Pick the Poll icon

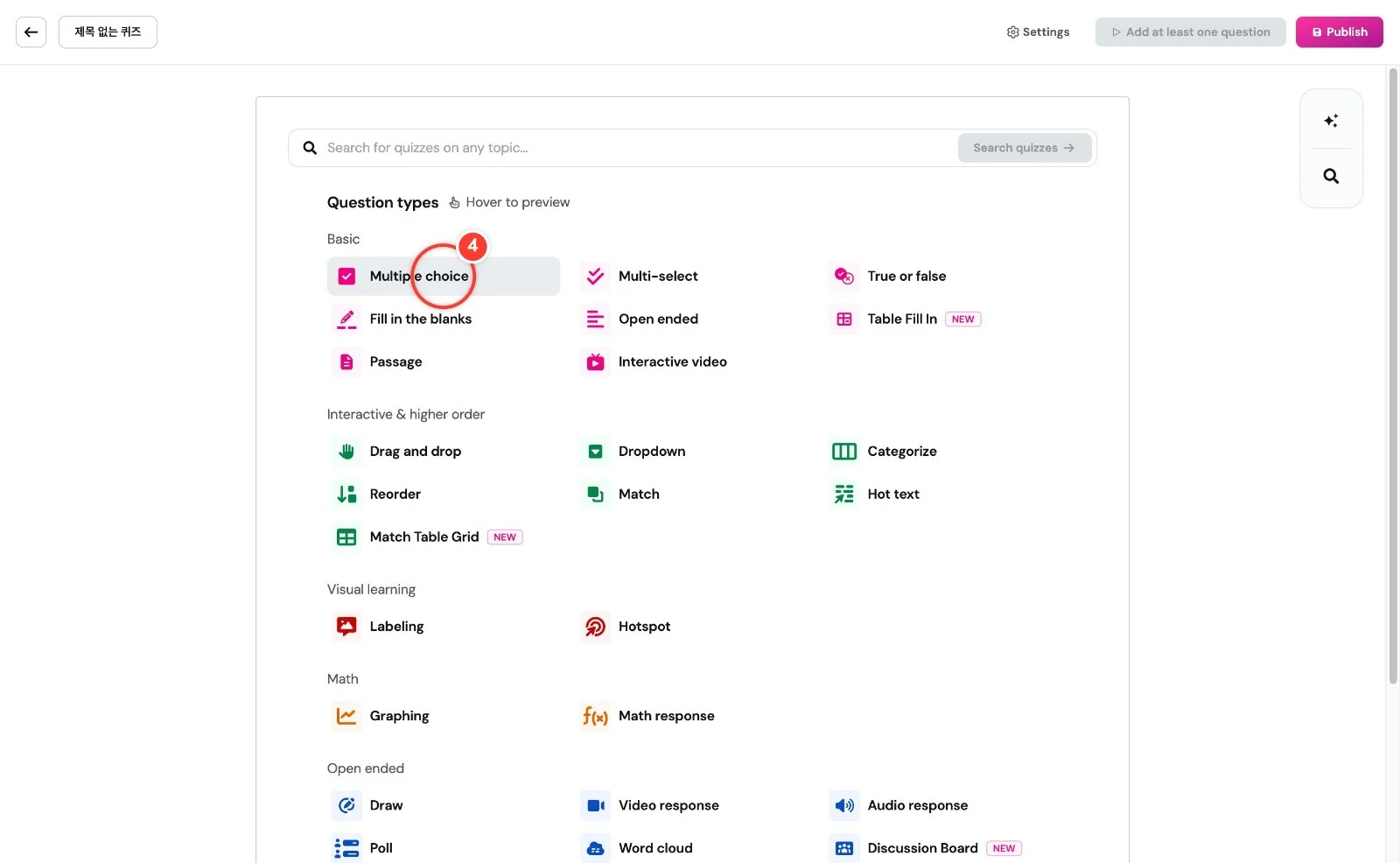tap(346, 848)
